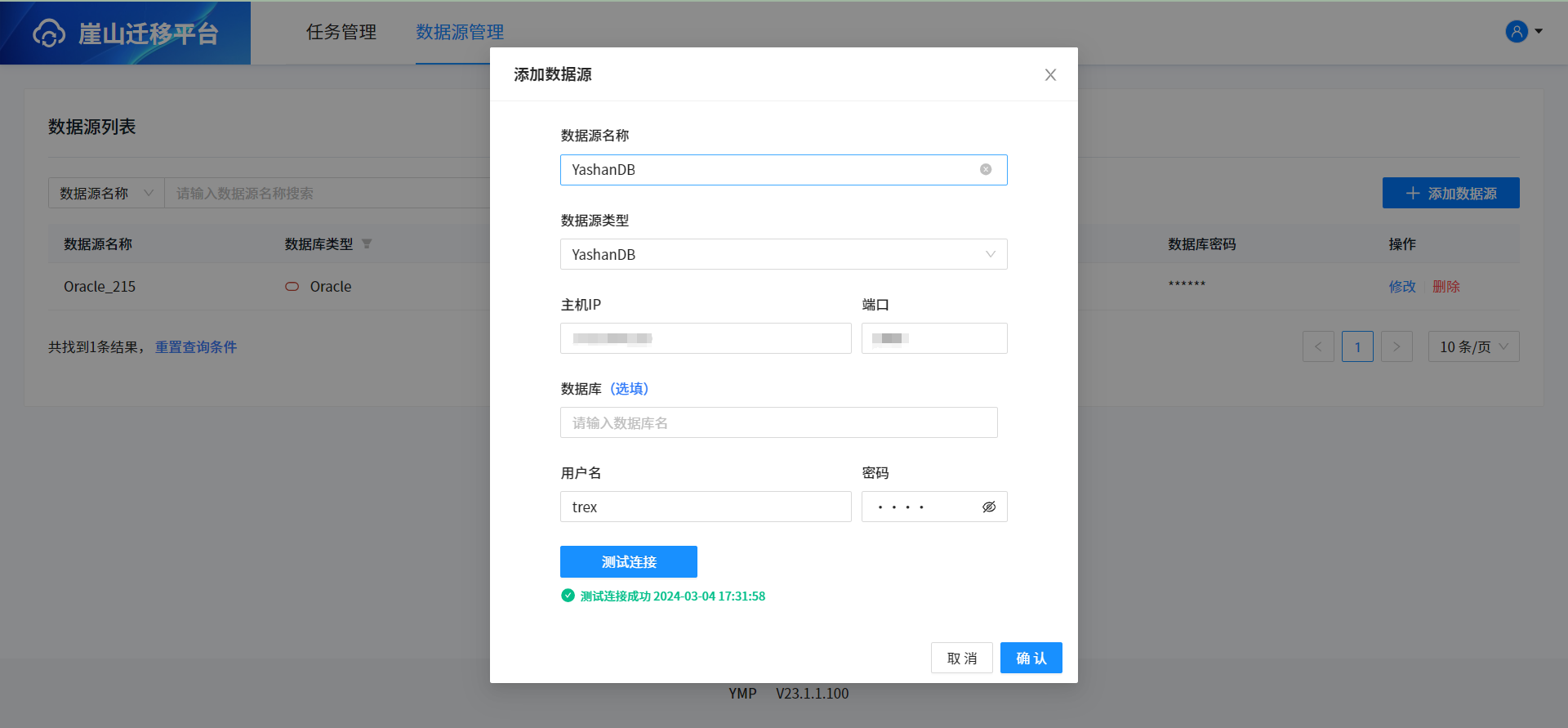Open the 数据源名称 search type dropdown

pos(106,193)
